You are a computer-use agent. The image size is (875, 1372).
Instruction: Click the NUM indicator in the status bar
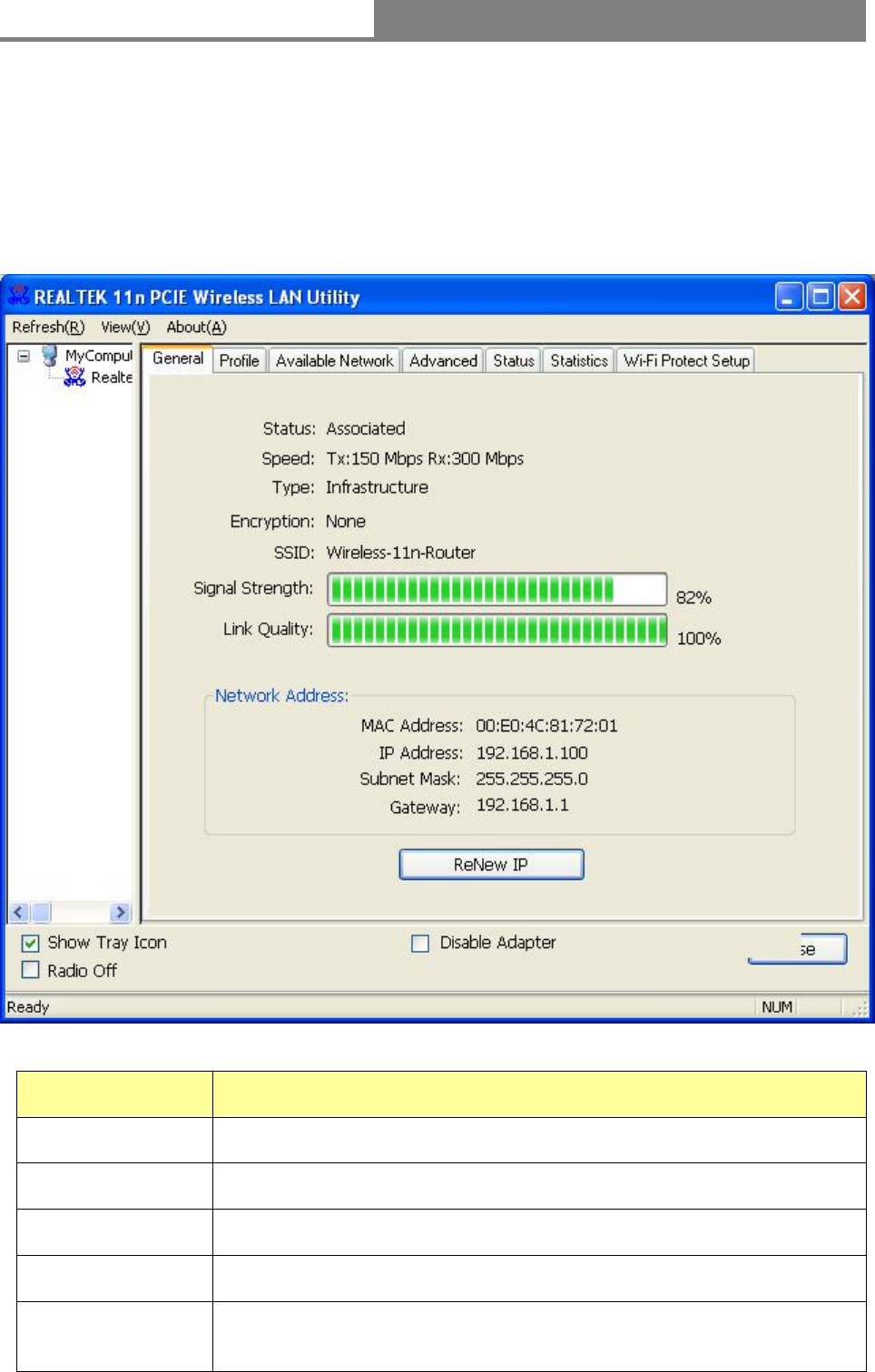[777, 1007]
